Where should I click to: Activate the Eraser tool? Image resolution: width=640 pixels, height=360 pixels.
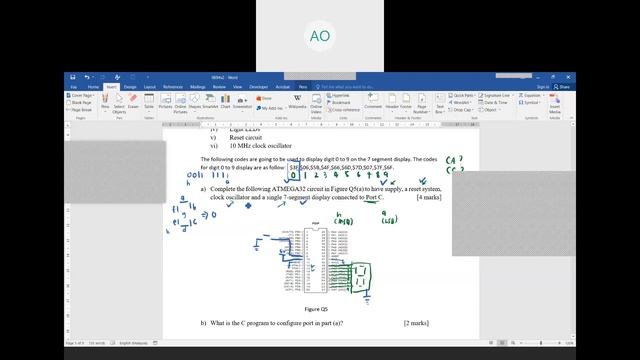pyautogui.click(x=133, y=101)
